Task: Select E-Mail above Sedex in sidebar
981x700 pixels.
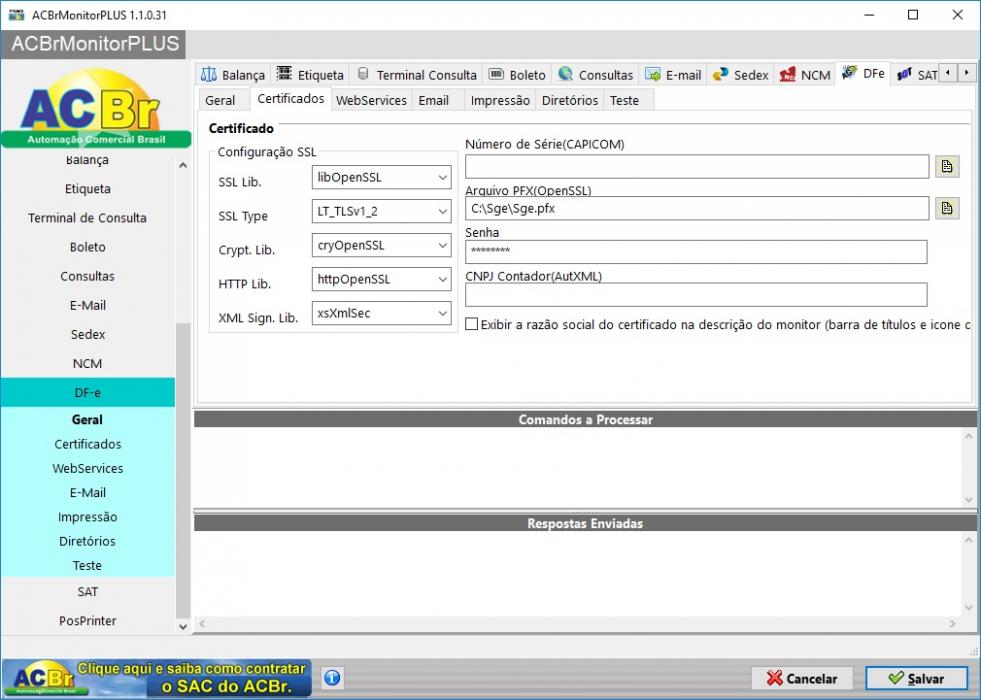Action: click(88, 305)
